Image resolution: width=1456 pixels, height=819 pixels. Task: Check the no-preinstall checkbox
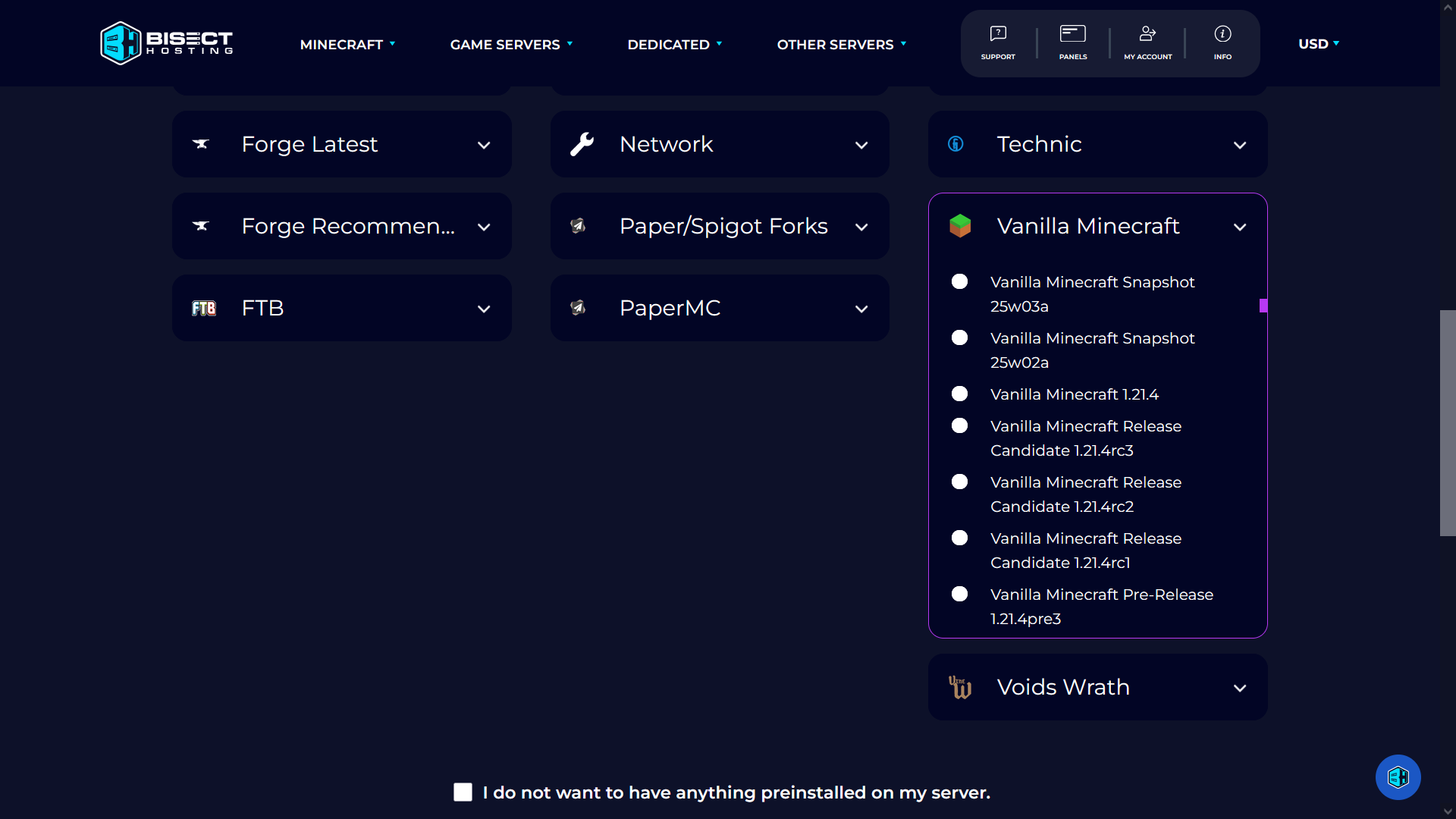point(463,792)
